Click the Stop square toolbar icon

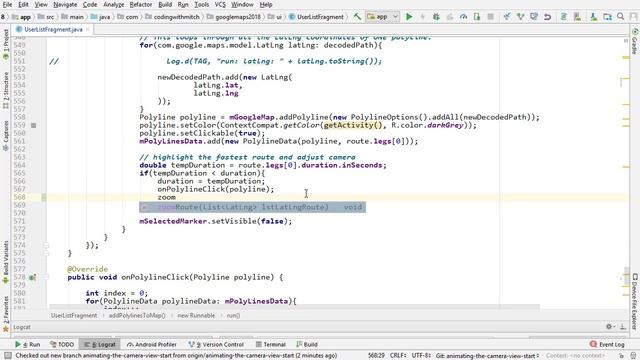click(x=491, y=17)
